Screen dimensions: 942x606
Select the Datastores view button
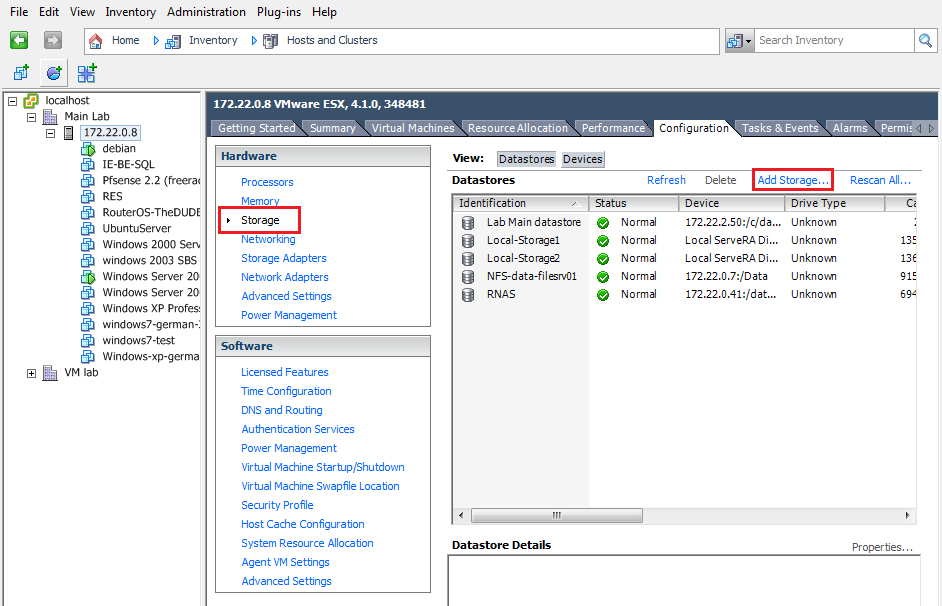coord(525,158)
